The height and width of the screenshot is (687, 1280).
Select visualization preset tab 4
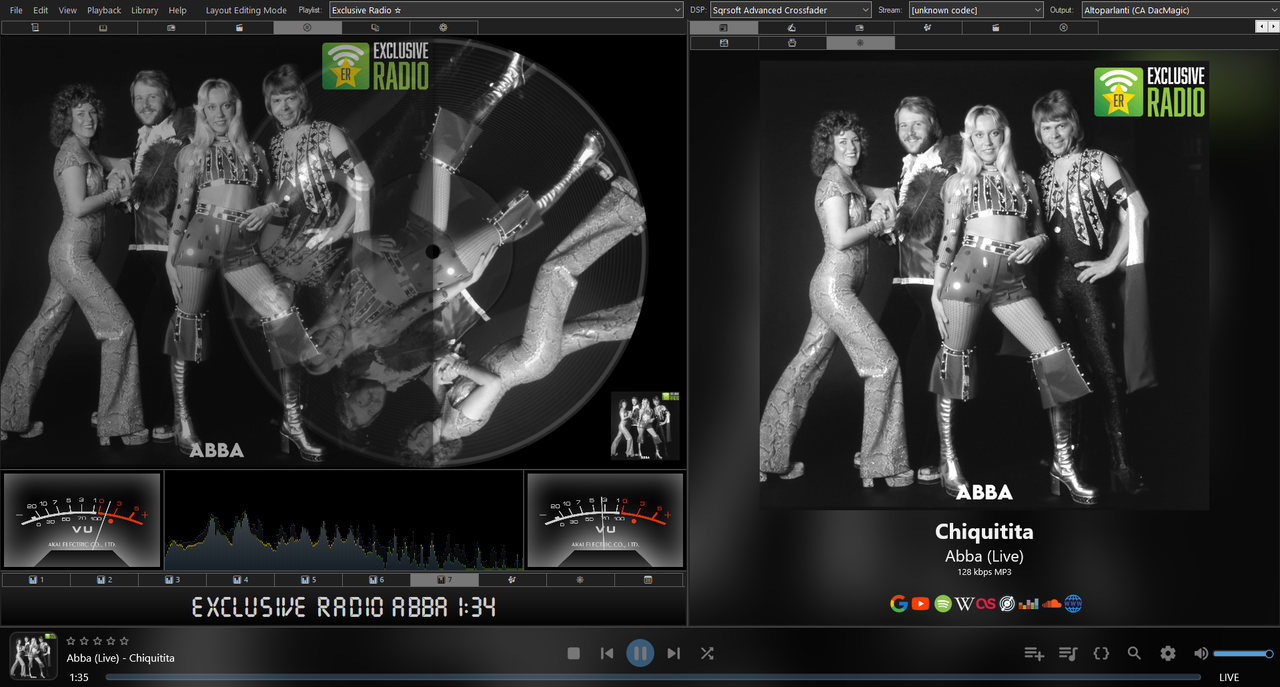point(240,580)
